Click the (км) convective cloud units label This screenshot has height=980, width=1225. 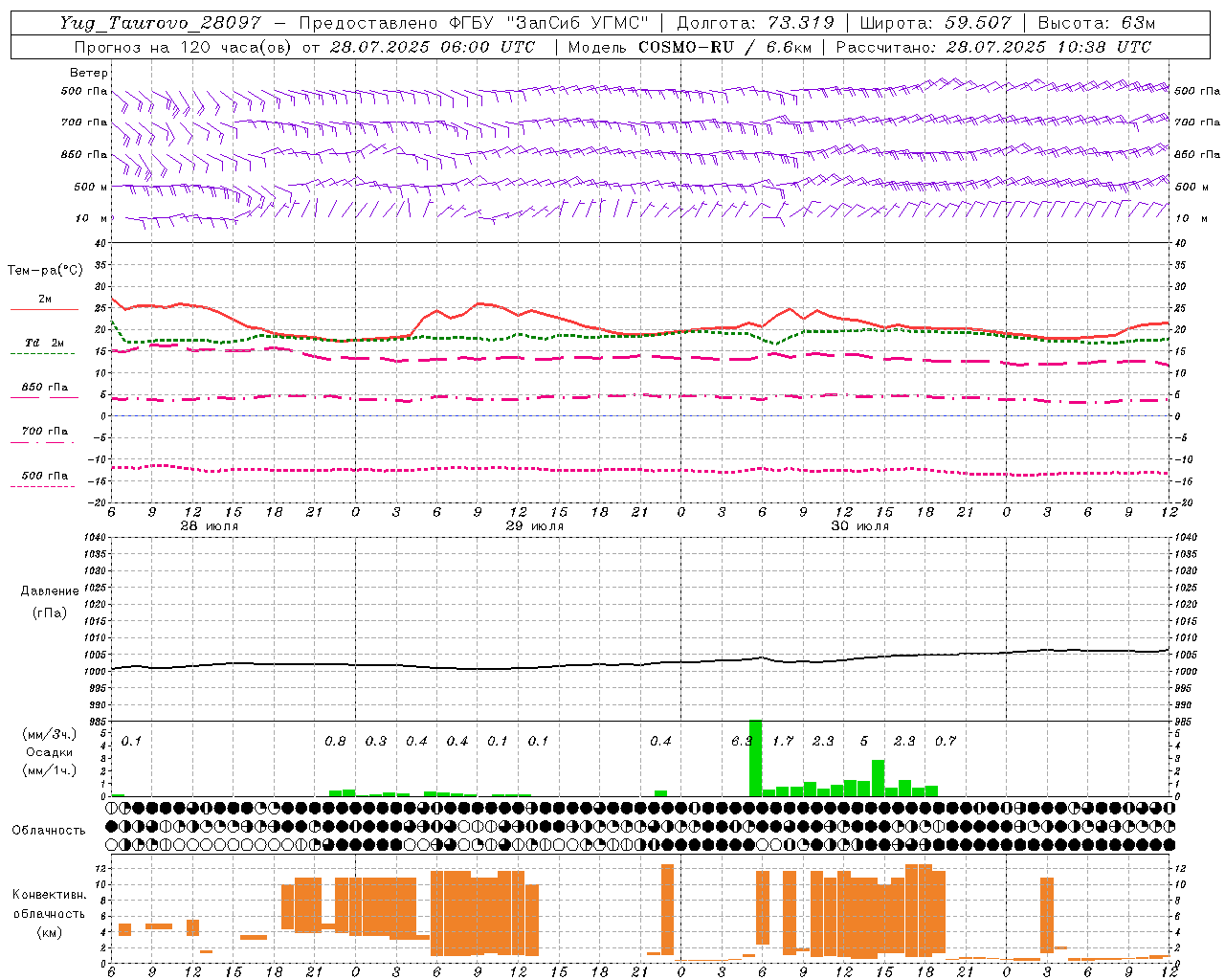[49, 932]
